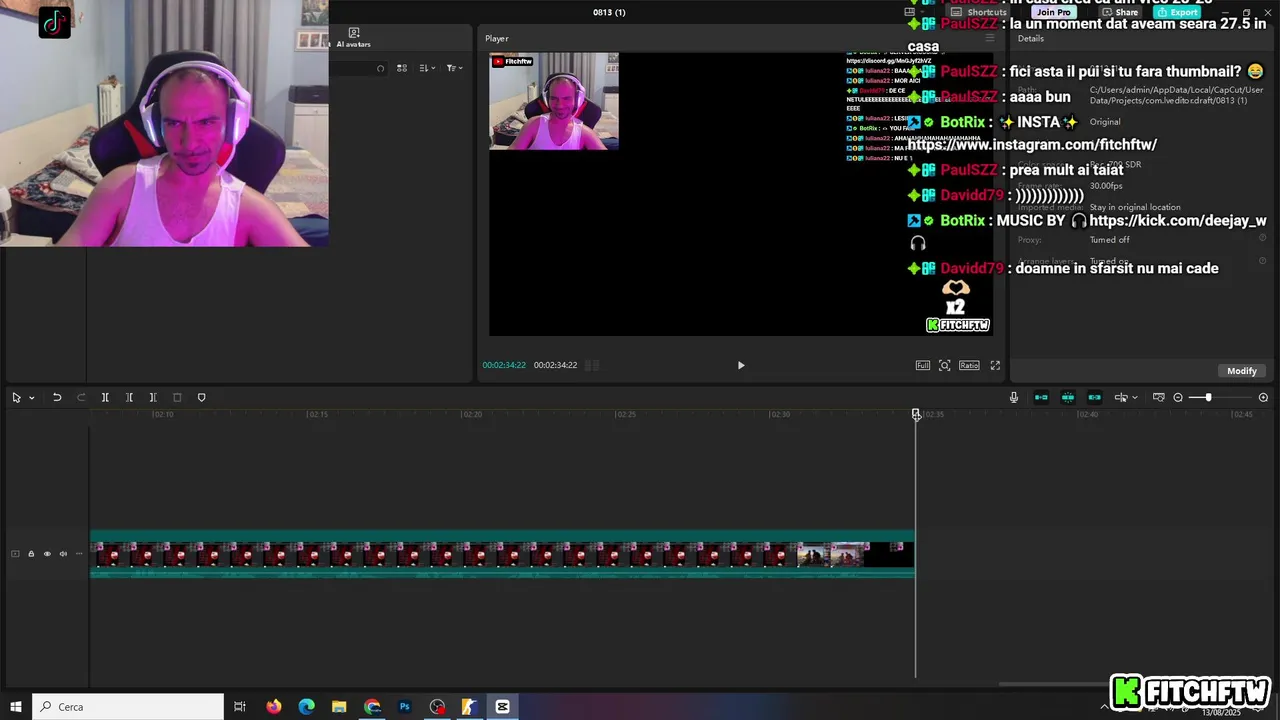
Task: Adjust the timeline zoom slider
Action: tap(1208, 398)
